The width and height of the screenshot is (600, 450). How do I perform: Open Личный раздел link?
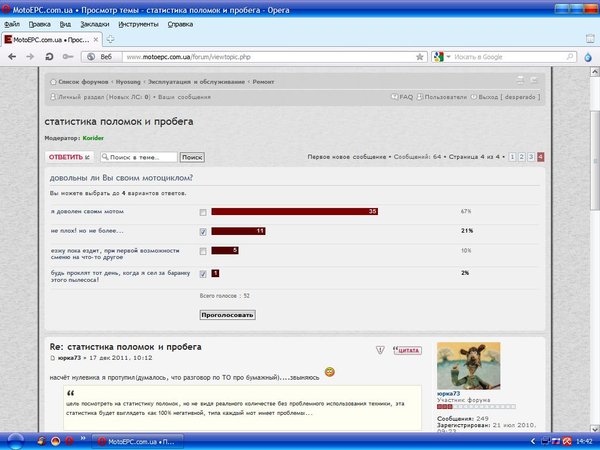[104, 97]
